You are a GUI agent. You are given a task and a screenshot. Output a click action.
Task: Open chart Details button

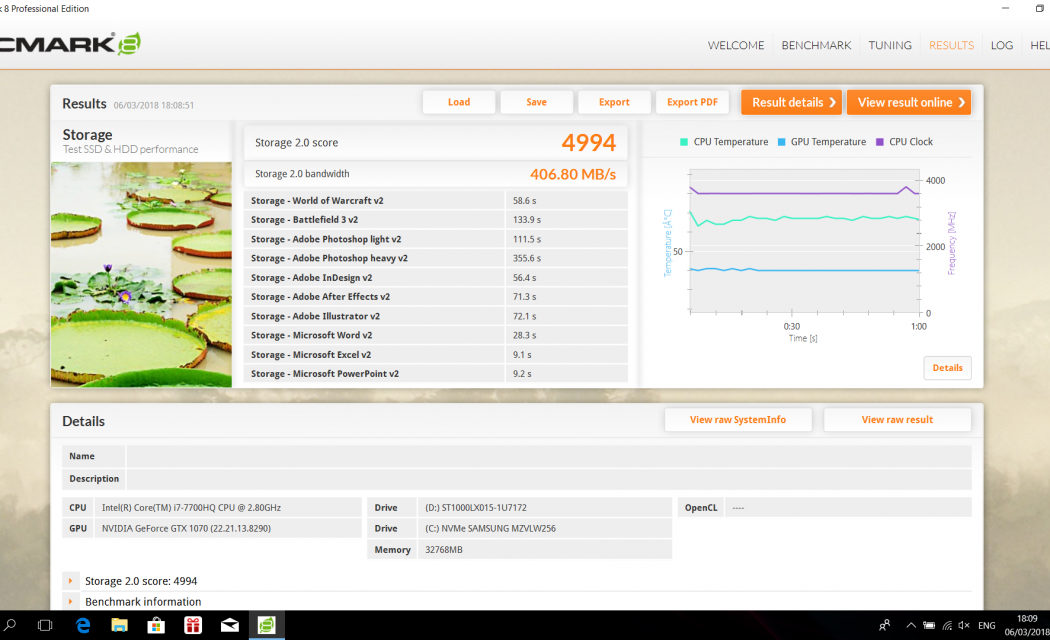[948, 368]
